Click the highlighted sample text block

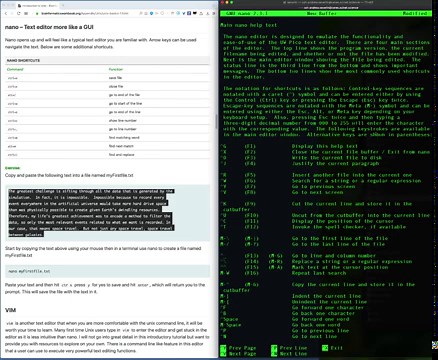coord(91,213)
